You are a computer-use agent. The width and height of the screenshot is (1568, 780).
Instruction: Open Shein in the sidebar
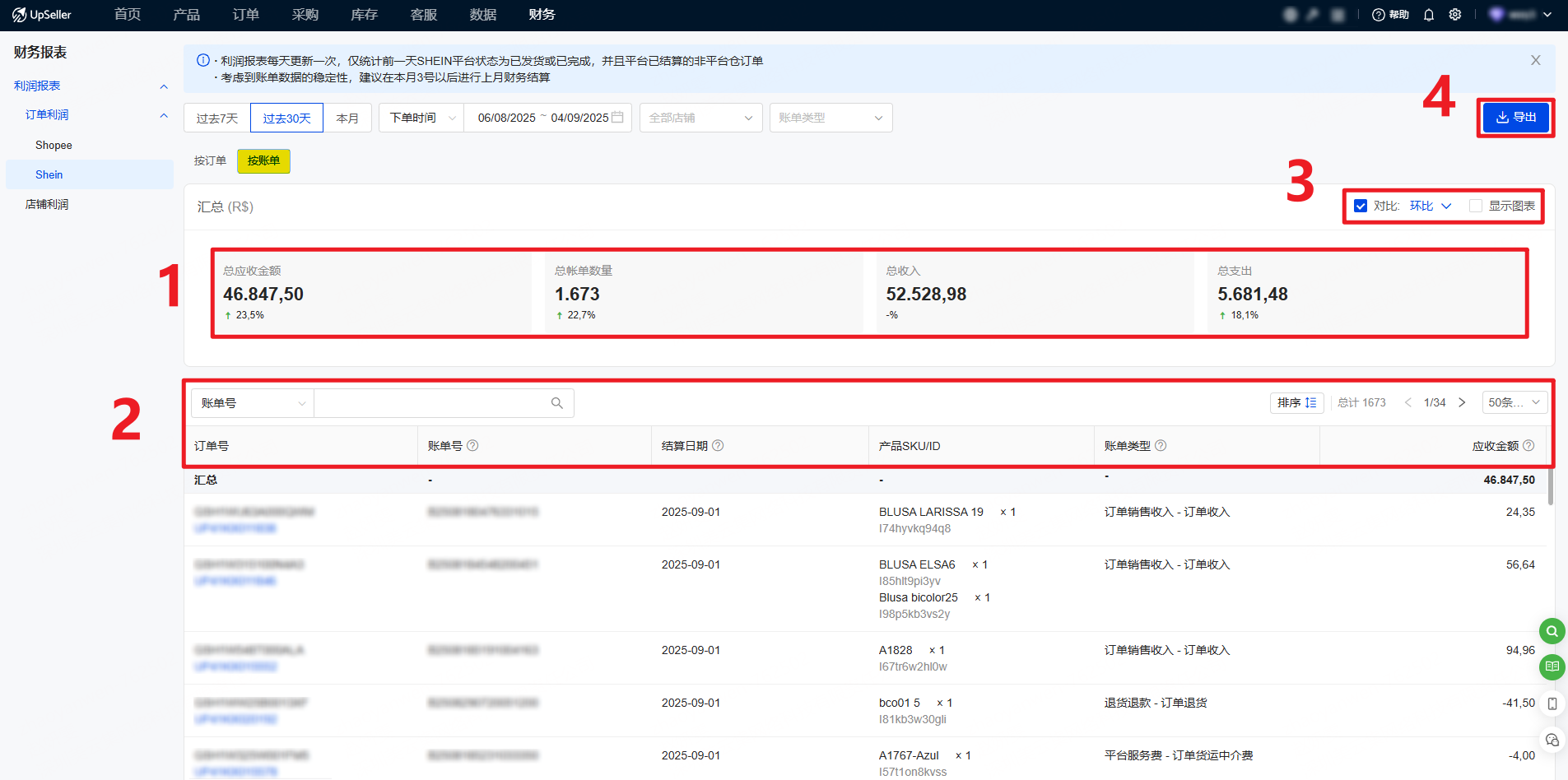click(90, 174)
